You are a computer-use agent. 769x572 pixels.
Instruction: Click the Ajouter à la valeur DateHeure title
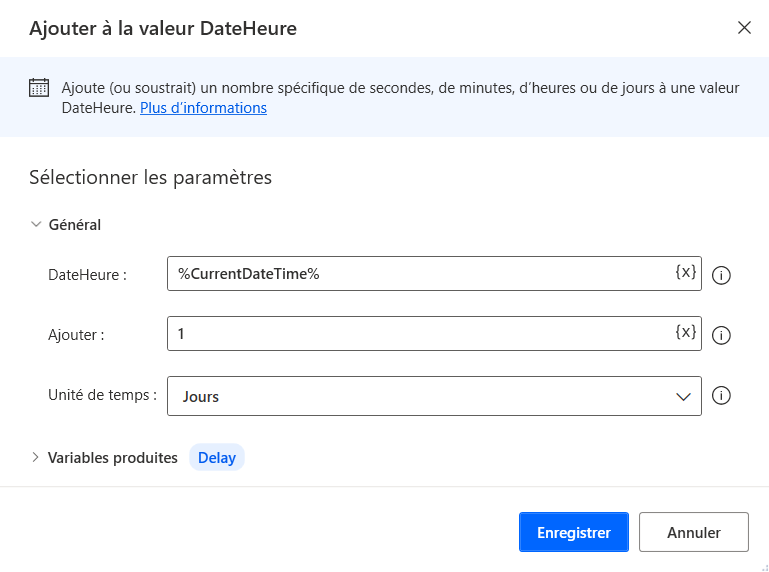[x=163, y=29]
